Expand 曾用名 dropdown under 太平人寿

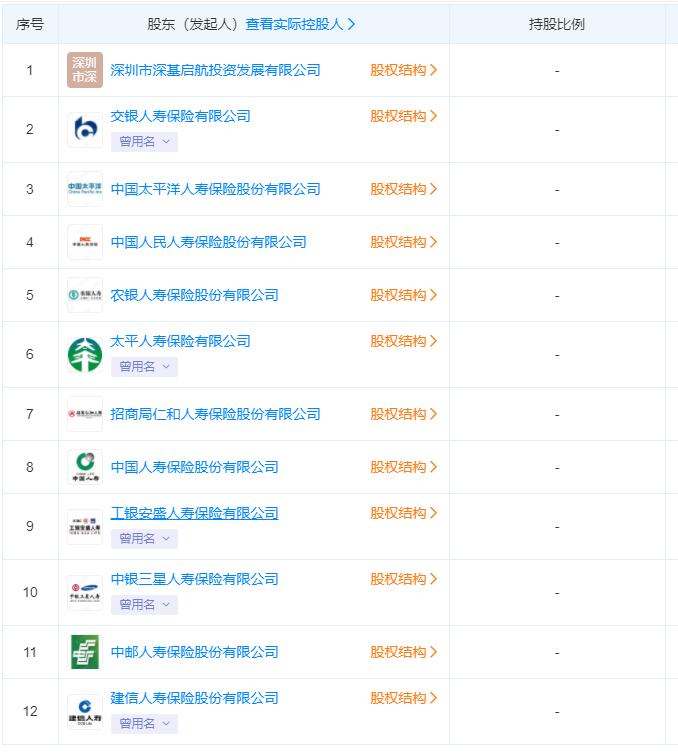[144, 367]
